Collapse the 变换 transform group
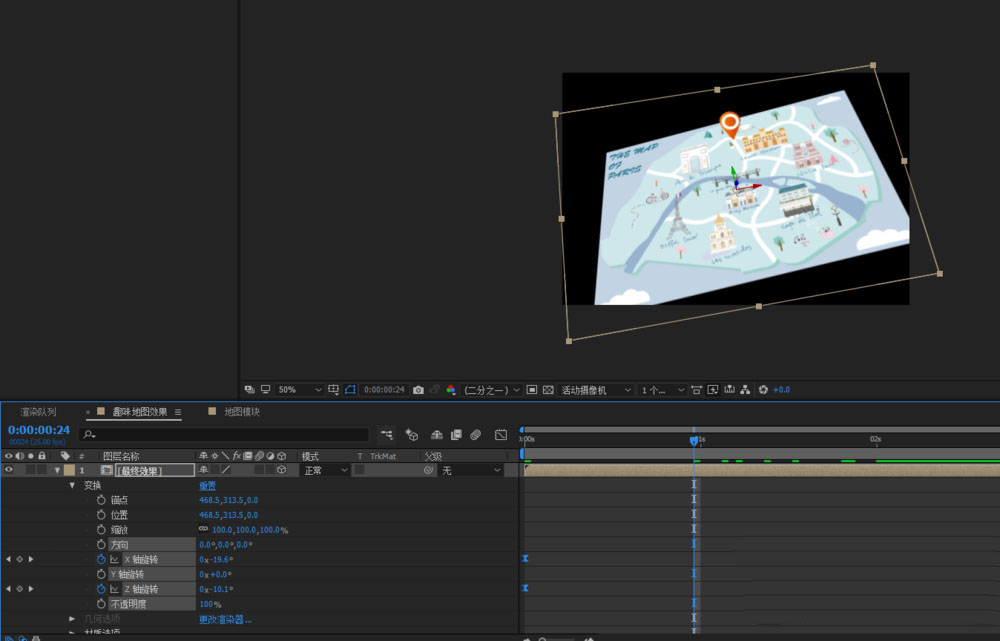 click(72, 485)
